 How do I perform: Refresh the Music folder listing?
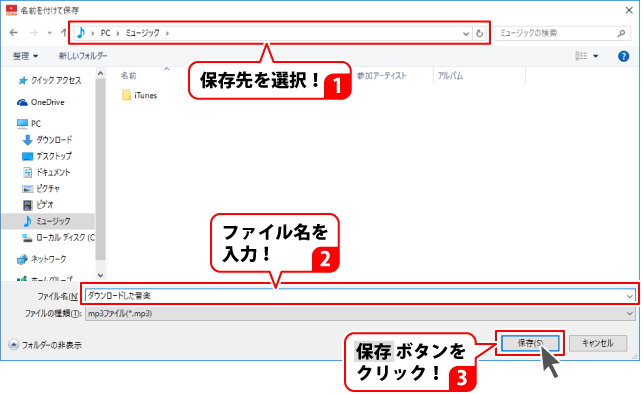[x=479, y=33]
